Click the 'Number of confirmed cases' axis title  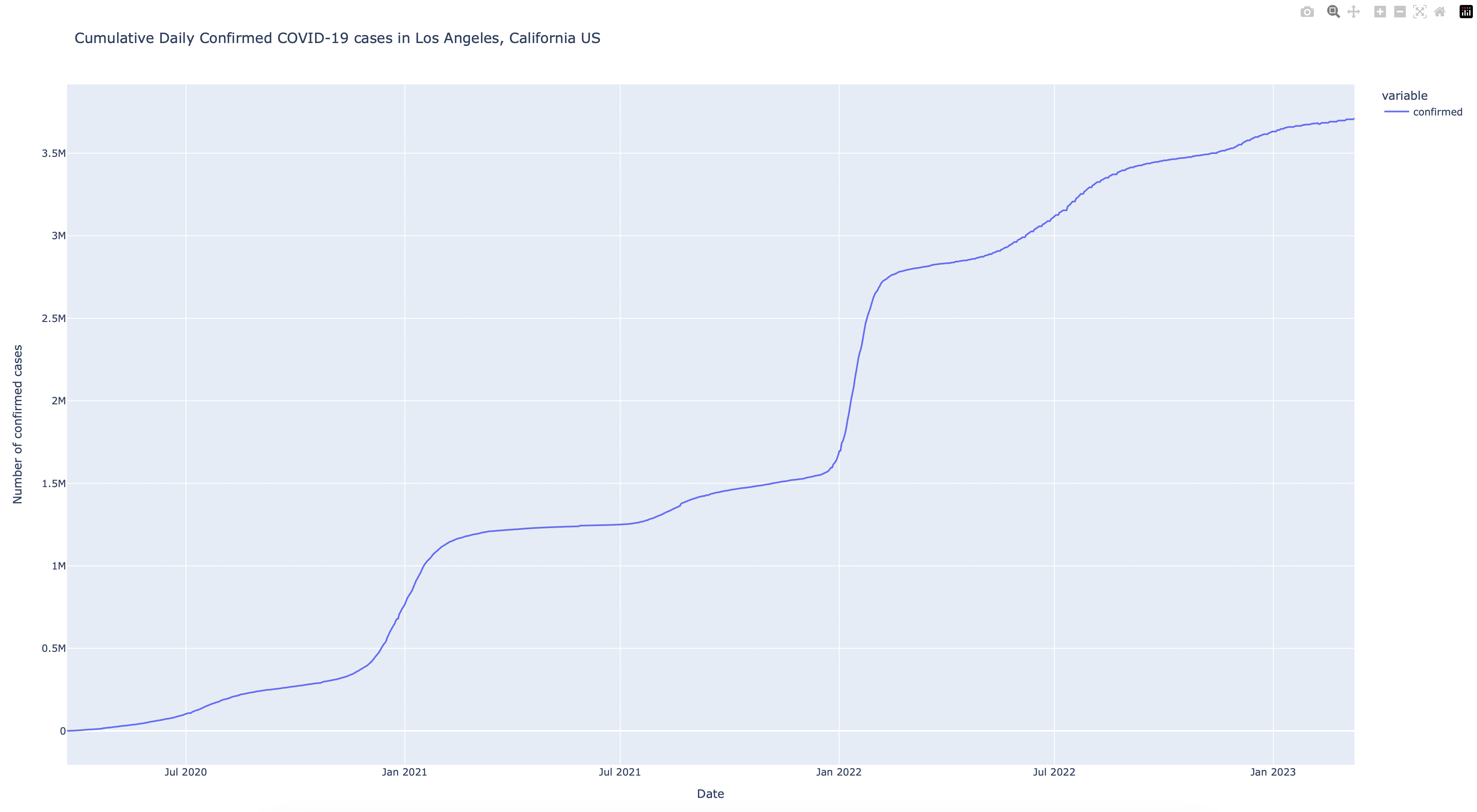pyautogui.click(x=18, y=424)
